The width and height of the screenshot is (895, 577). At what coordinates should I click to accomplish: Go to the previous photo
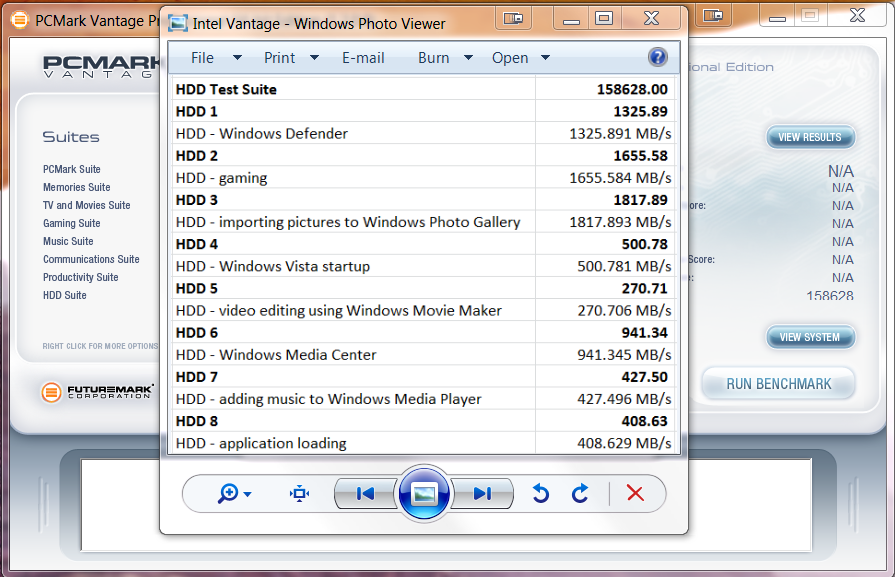(x=364, y=493)
